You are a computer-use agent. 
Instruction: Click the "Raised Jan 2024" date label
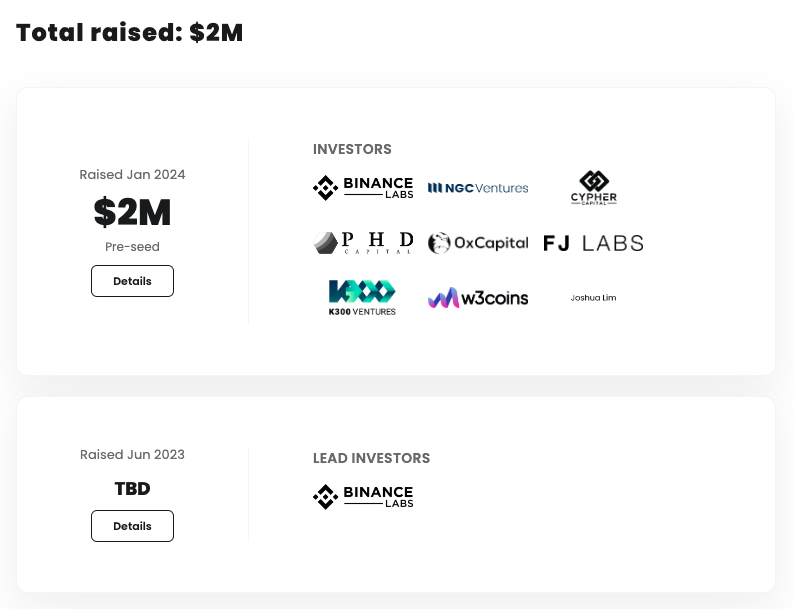coord(132,174)
